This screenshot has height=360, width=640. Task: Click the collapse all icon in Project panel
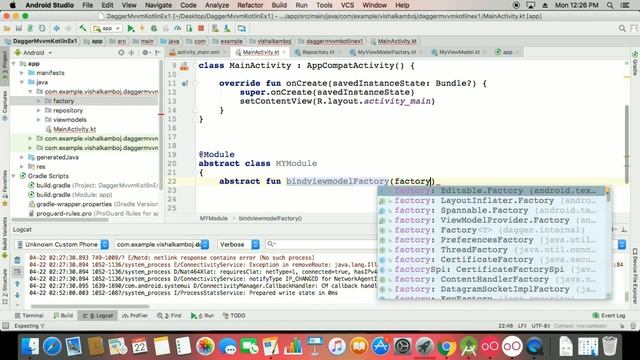coord(131,53)
